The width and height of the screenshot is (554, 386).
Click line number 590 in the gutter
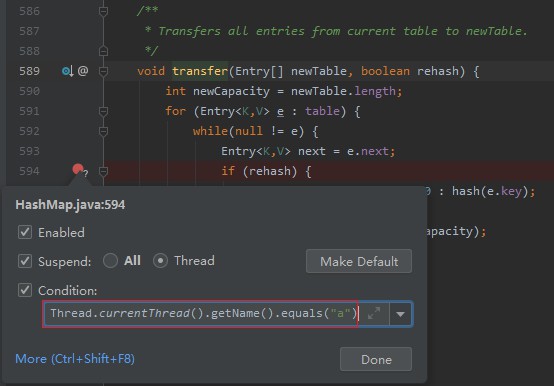(29, 91)
